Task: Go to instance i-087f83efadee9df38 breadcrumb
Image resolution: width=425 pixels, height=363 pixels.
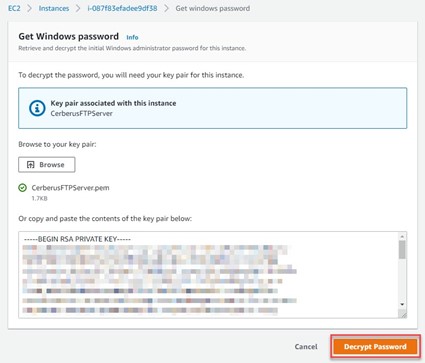Action: pyautogui.click(x=122, y=8)
